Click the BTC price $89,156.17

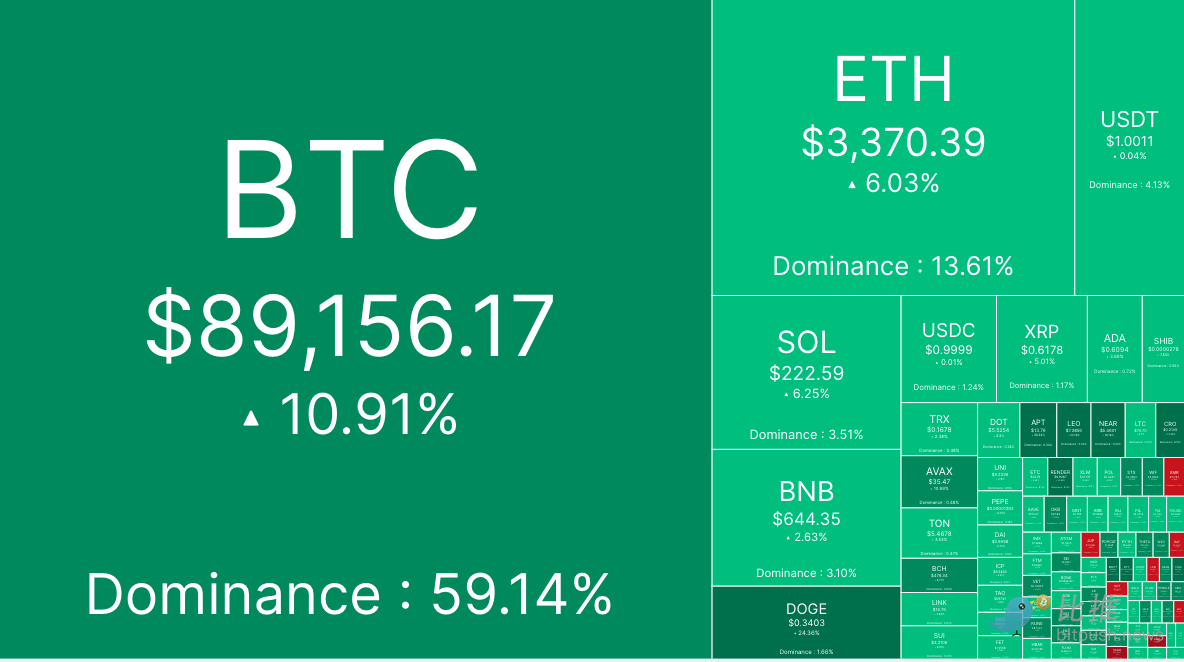(349, 326)
